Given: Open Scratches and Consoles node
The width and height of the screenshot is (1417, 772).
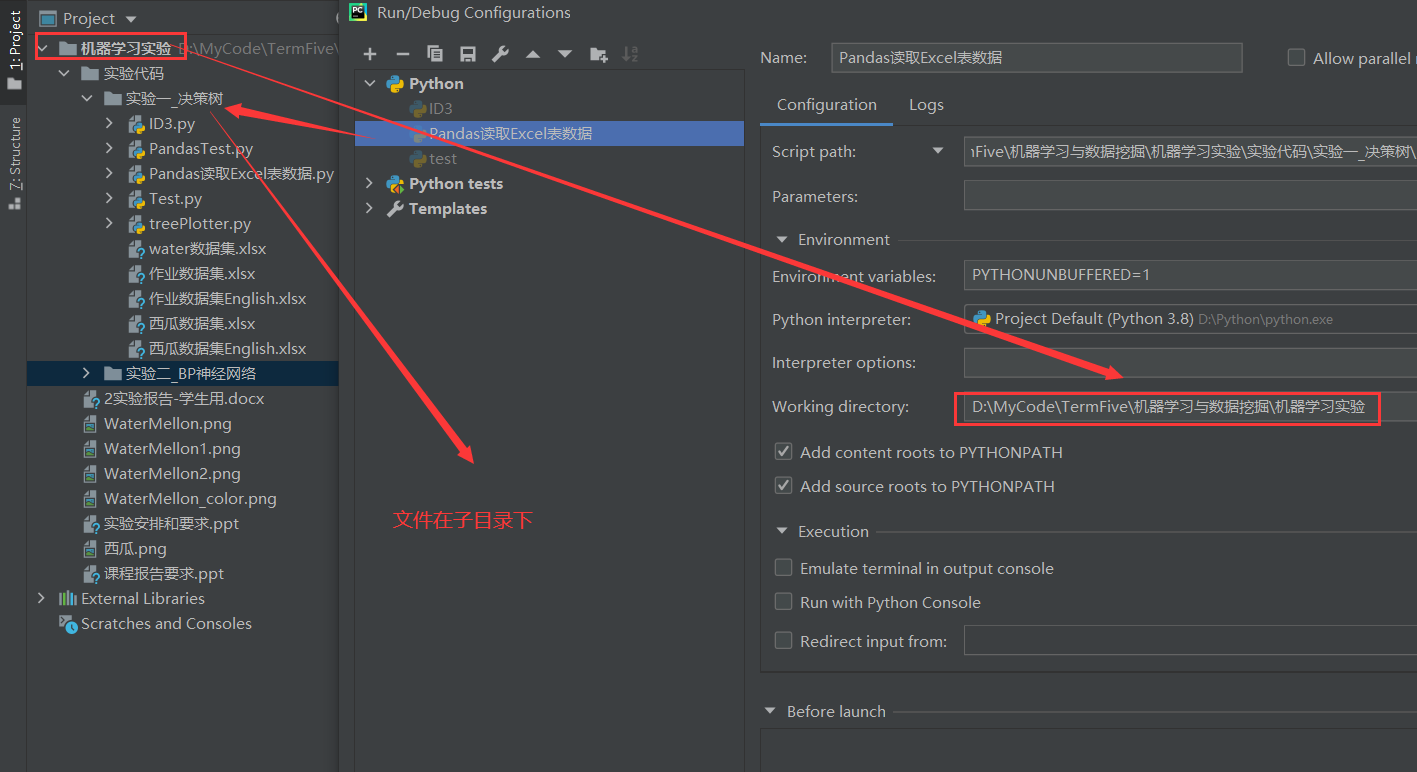Looking at the screenshot, I should (x=166, y=624).
